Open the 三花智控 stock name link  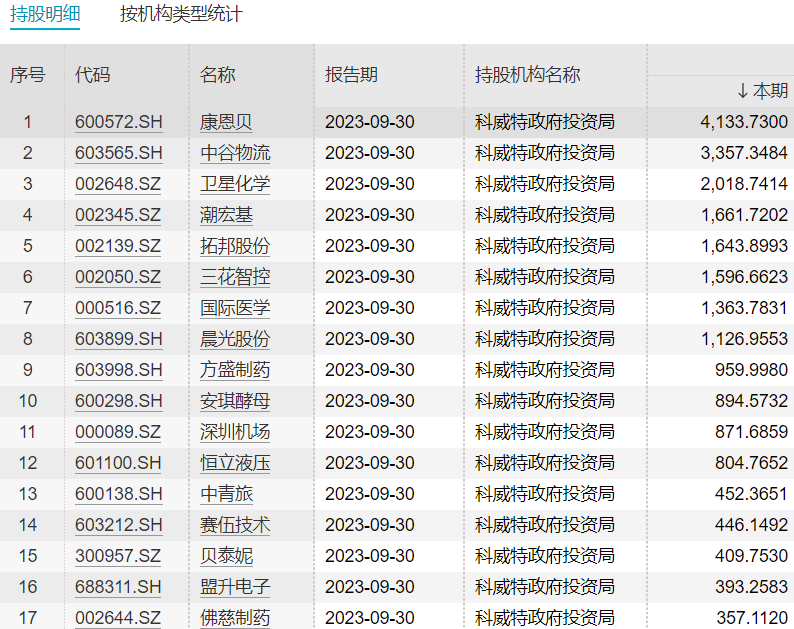235,277
